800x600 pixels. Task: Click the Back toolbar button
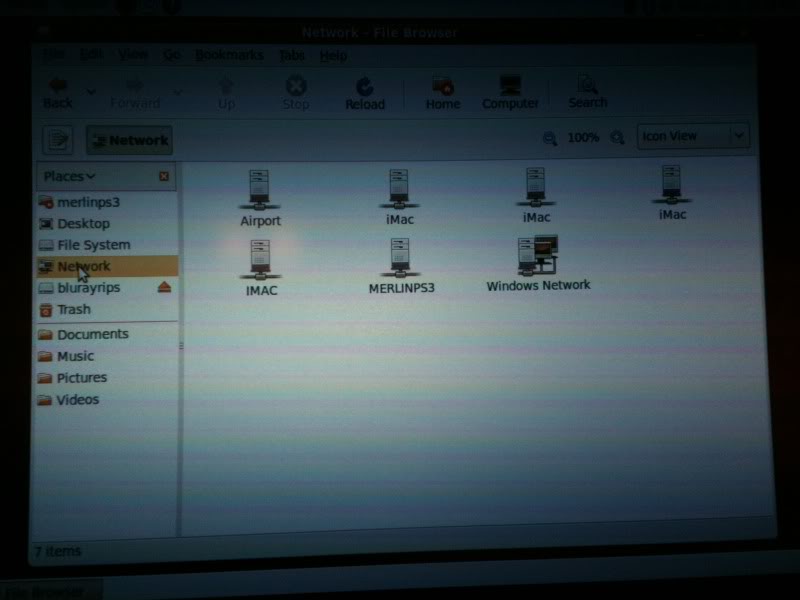[58, 93]
